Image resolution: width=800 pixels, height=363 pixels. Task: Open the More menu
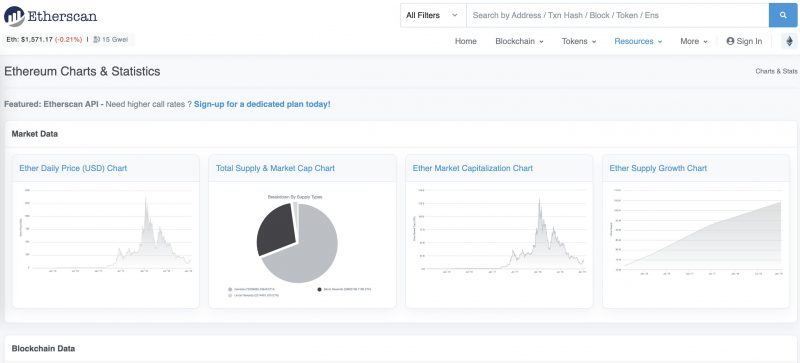tap(694, 41)
